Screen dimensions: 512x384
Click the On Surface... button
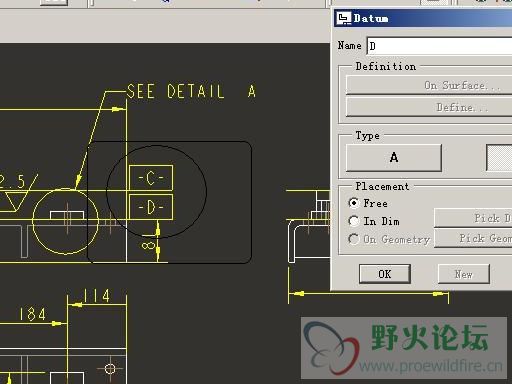click(429, 85)
